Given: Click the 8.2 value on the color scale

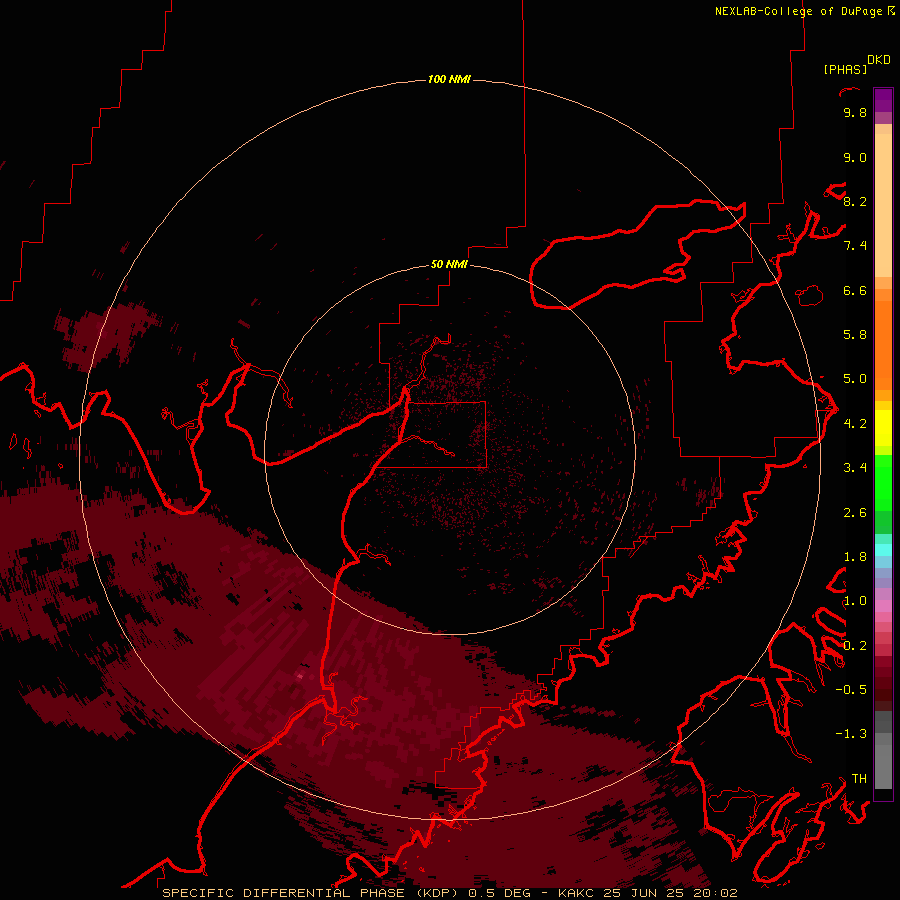Looking at the screenshot, I should click(x=855, y=201).
